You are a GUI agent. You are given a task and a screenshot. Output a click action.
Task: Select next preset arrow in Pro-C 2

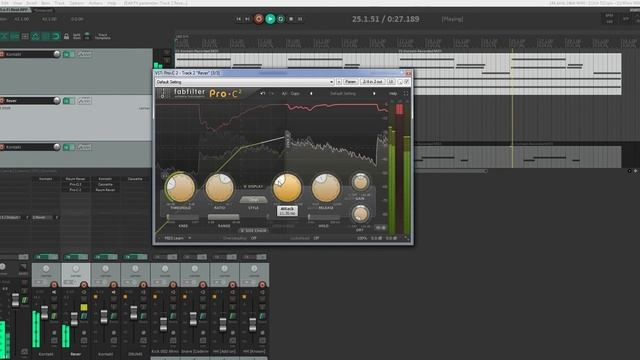pos(374,93)
